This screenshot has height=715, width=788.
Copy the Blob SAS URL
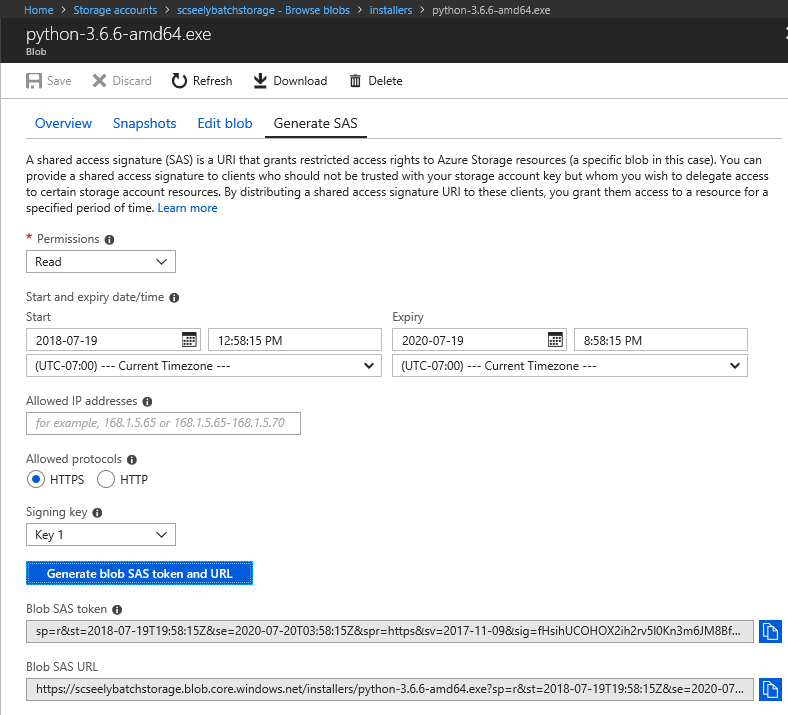click(x=770, y=689)
